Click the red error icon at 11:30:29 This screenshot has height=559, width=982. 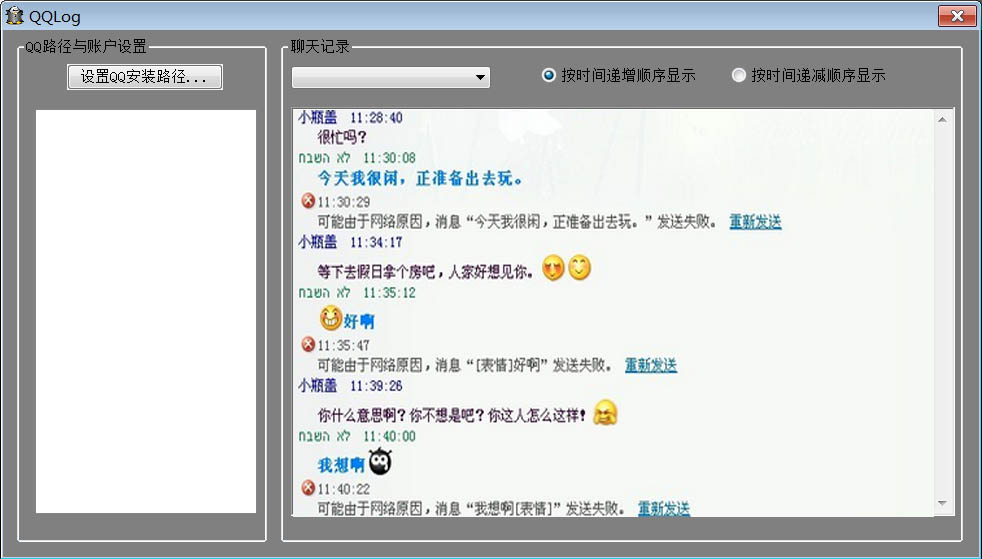click(308, 201)
